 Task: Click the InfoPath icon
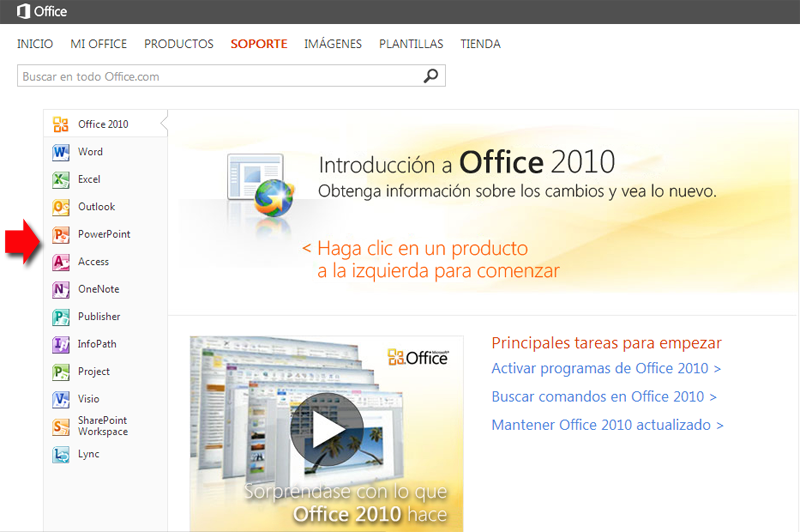tap(61, 345)
